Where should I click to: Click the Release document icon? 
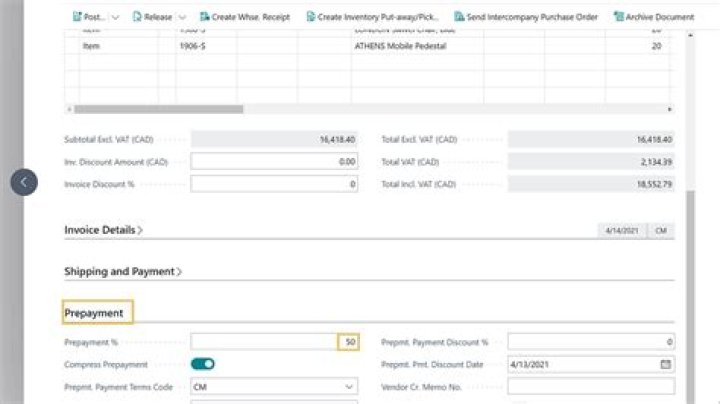[138, 17]
